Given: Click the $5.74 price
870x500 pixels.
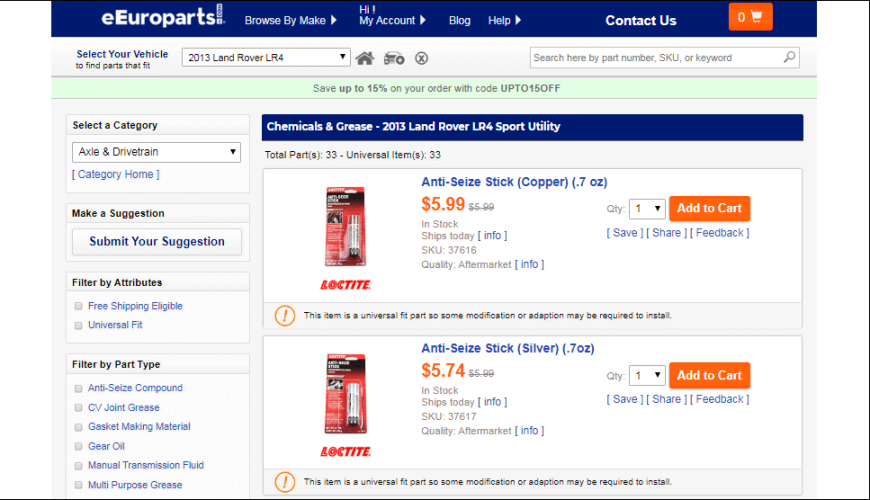Looking at the screenshot, I should coord(443,371).
